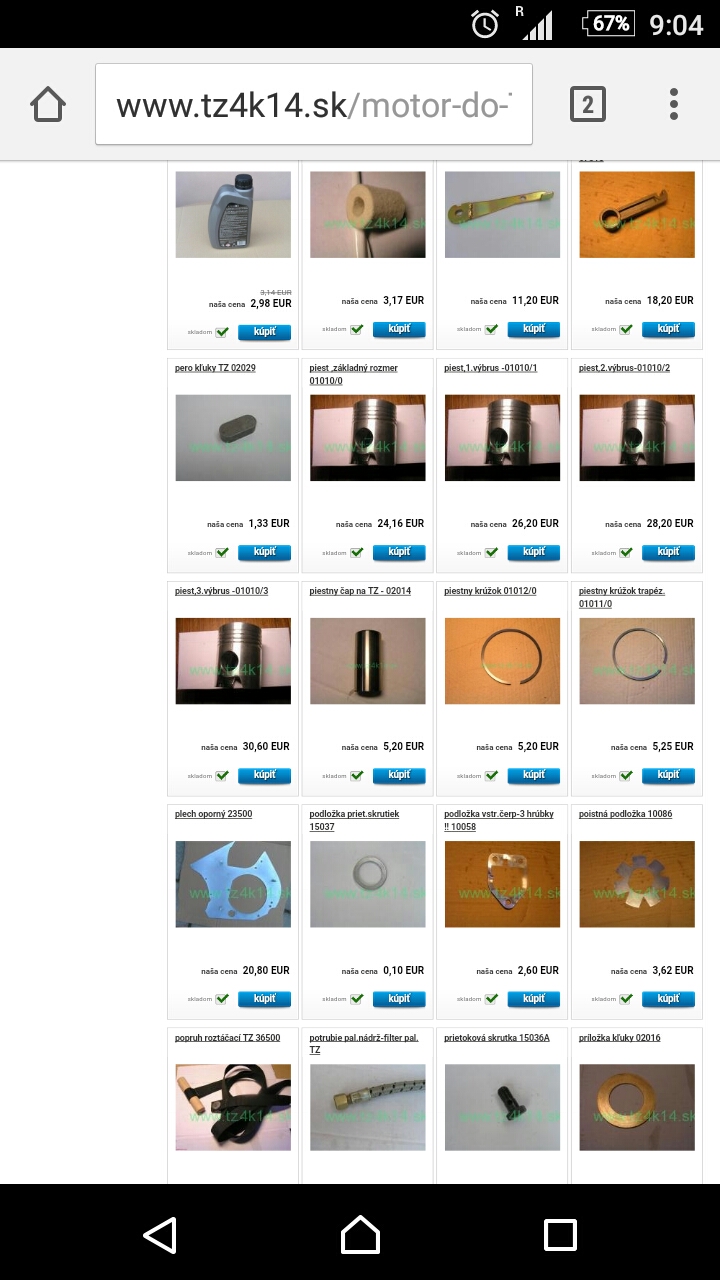Tap the Android back navigation button
720x1280 pixels.
(160, 1235)
